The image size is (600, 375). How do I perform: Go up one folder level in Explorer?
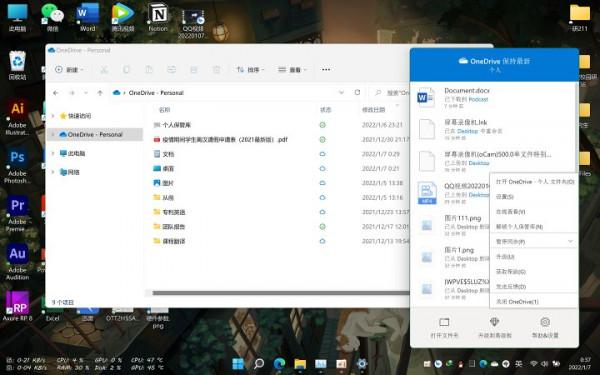pos(100,93)
